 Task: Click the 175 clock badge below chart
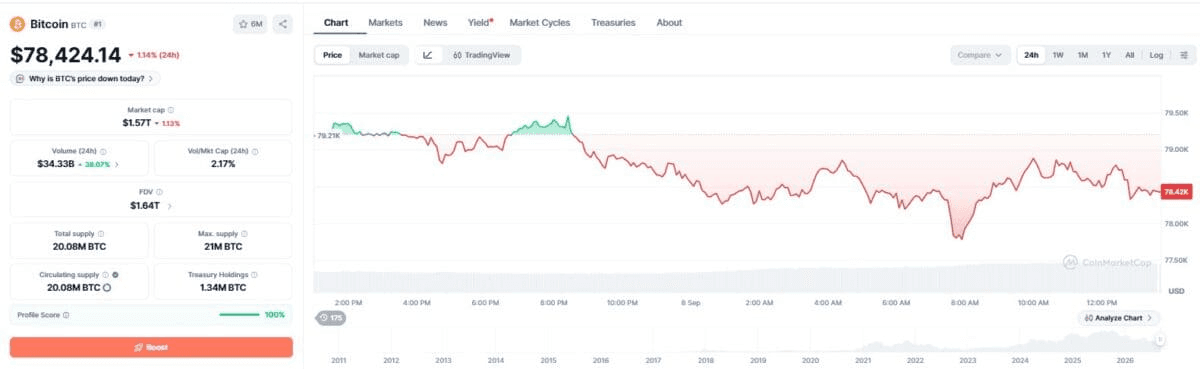click(x=331, y=318)
